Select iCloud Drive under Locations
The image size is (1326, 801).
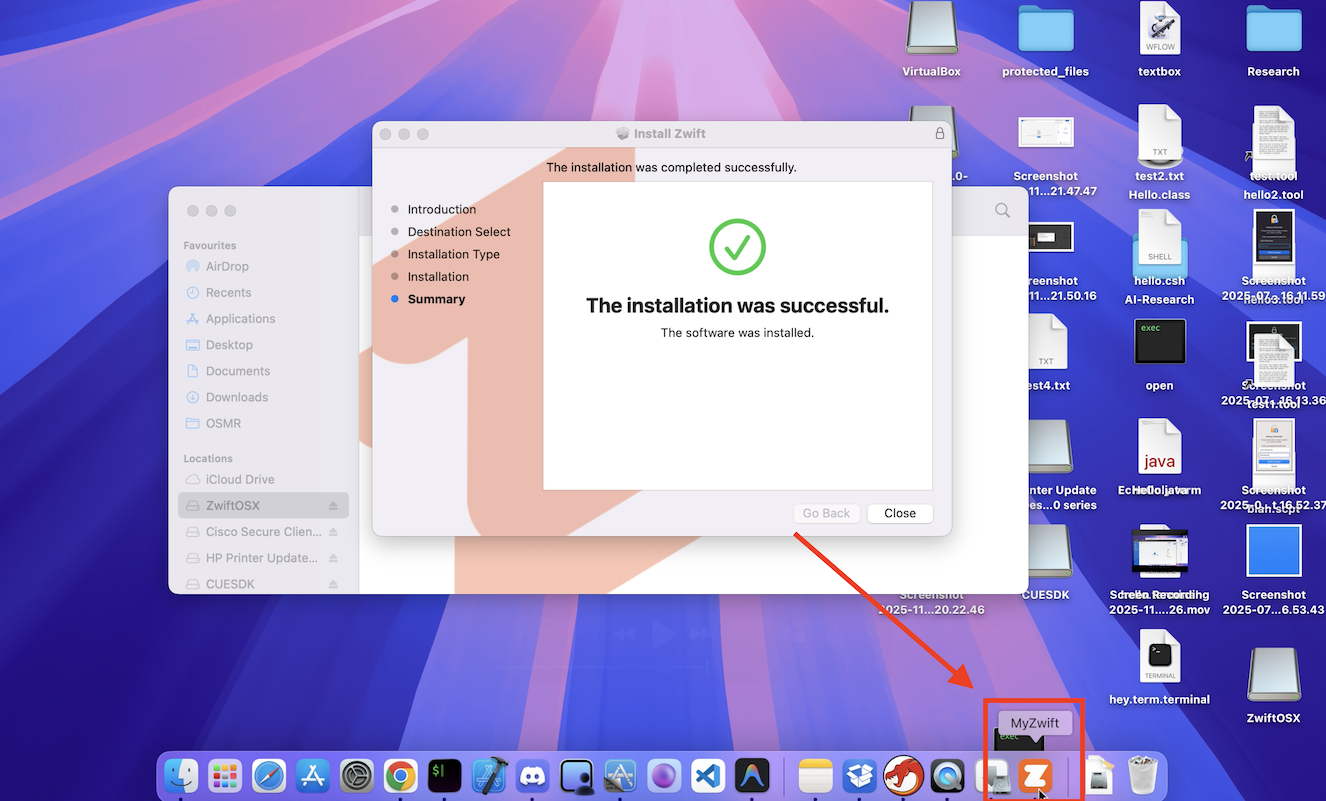(239, 480)
